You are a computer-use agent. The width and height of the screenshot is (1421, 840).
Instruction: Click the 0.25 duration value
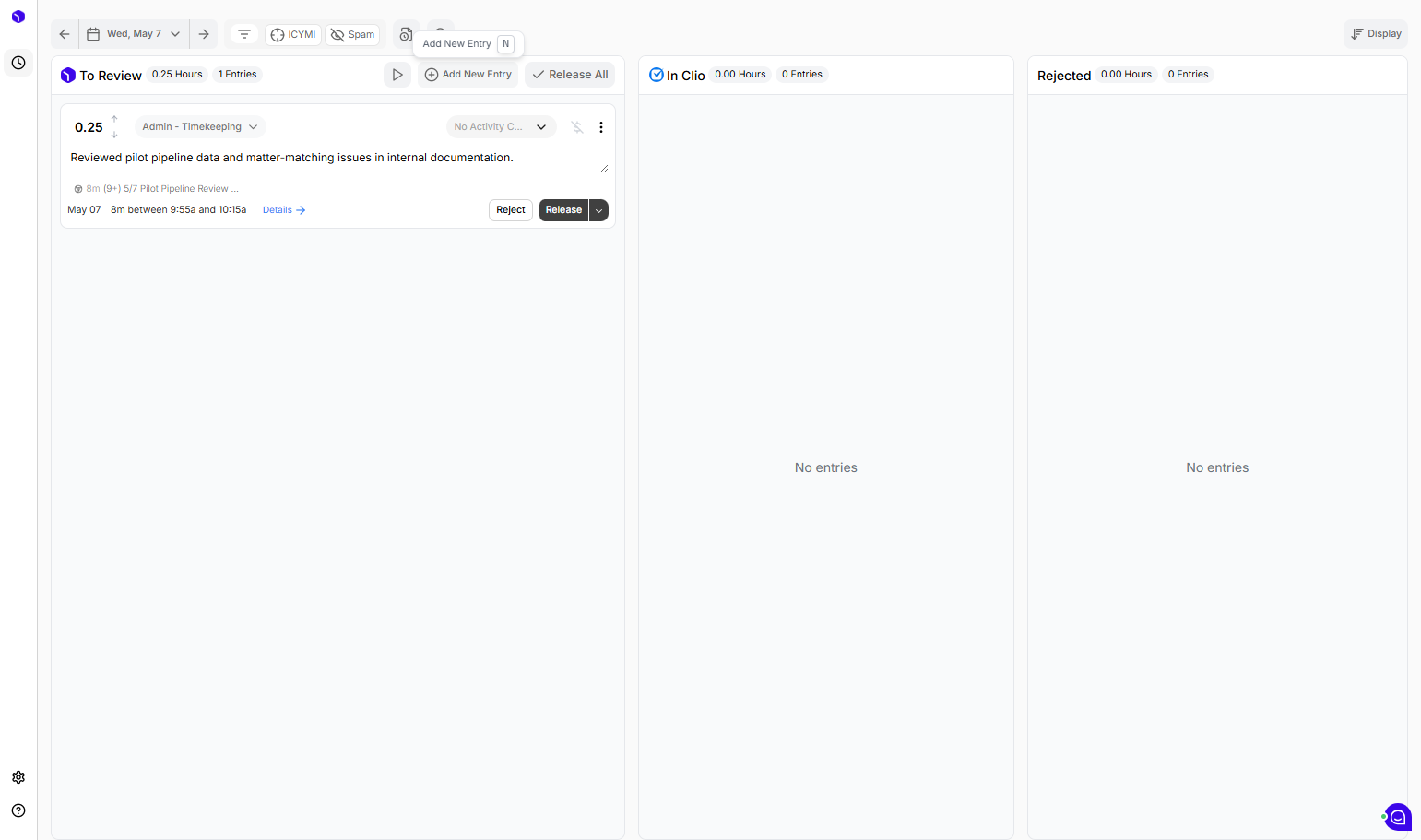[89, 127]
